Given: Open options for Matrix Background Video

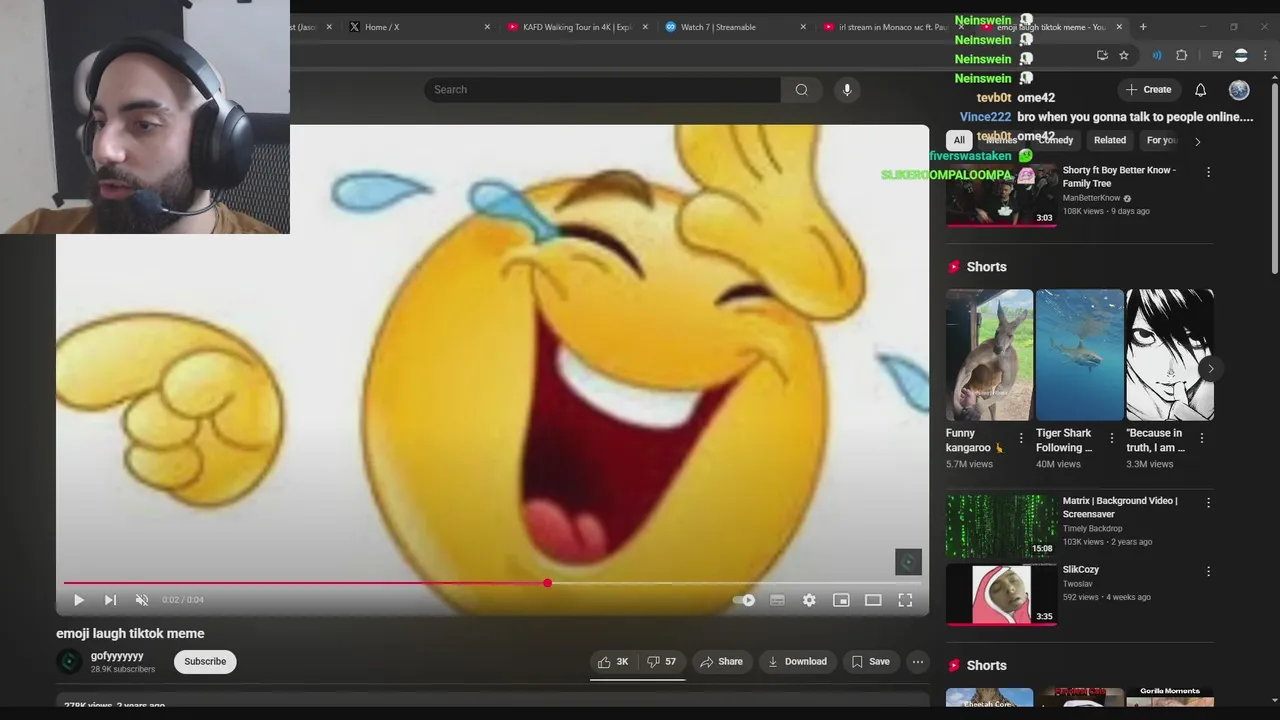Looking at the screenshot, I should [x=1208, y=503].
